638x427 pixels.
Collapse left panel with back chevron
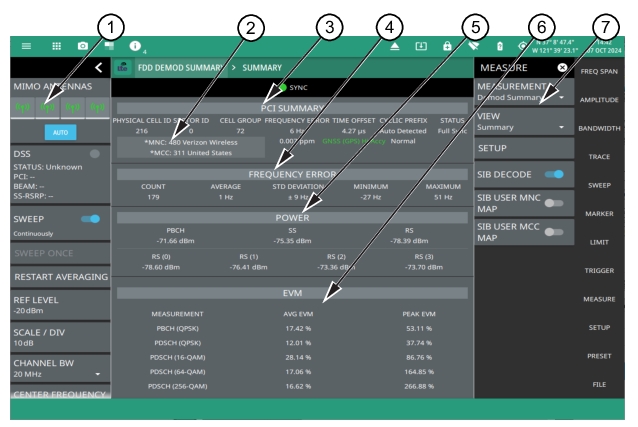[97, 68]
